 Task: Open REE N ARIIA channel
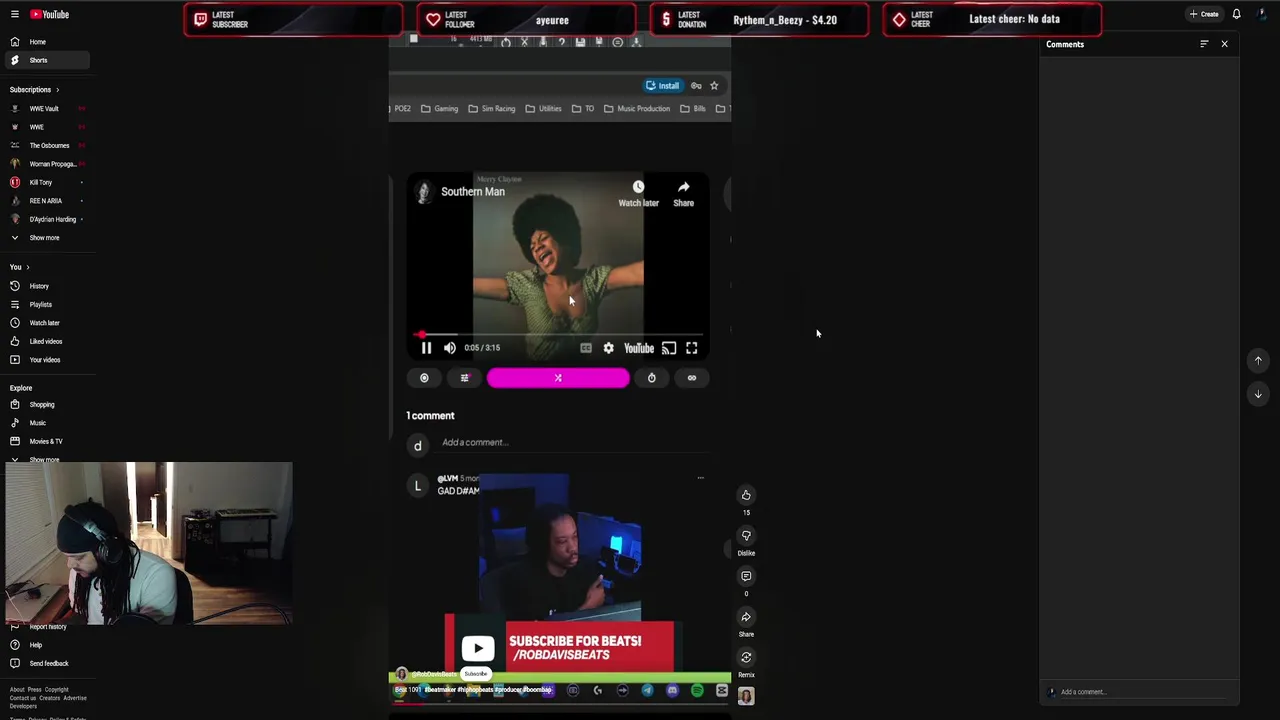45,201
